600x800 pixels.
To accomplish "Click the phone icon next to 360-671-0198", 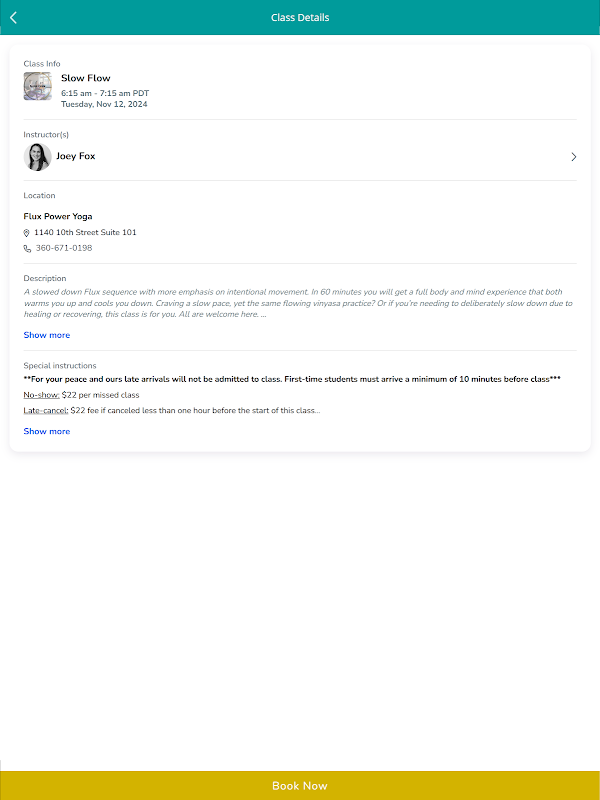I will click(x=28, y=248).
